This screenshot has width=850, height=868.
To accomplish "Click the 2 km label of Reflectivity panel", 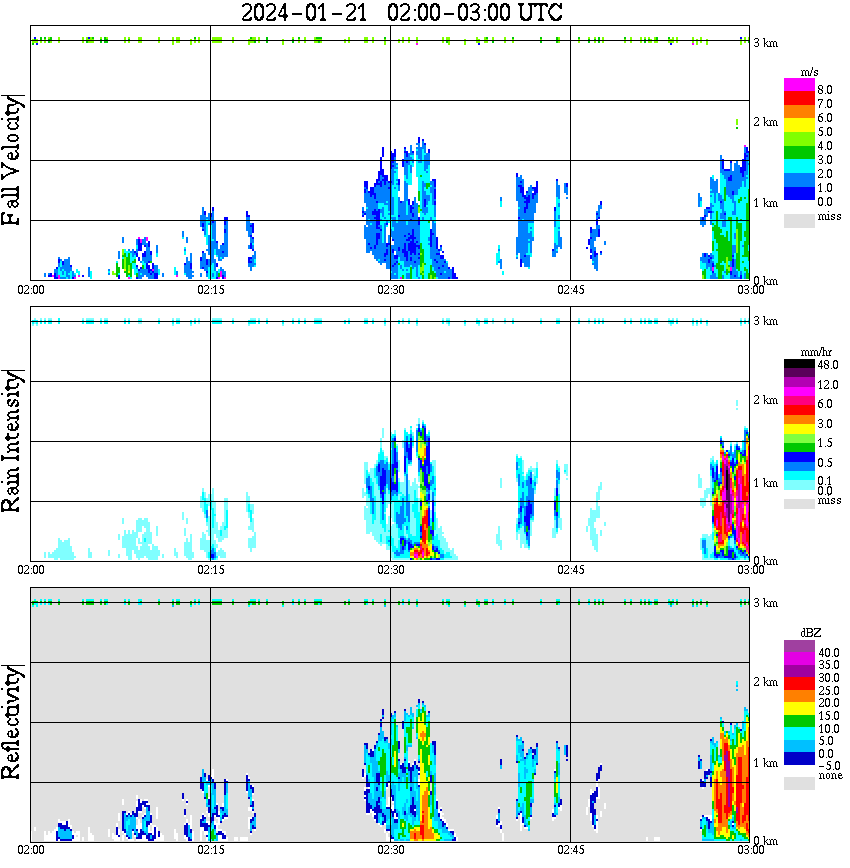I will pos(766,682).
